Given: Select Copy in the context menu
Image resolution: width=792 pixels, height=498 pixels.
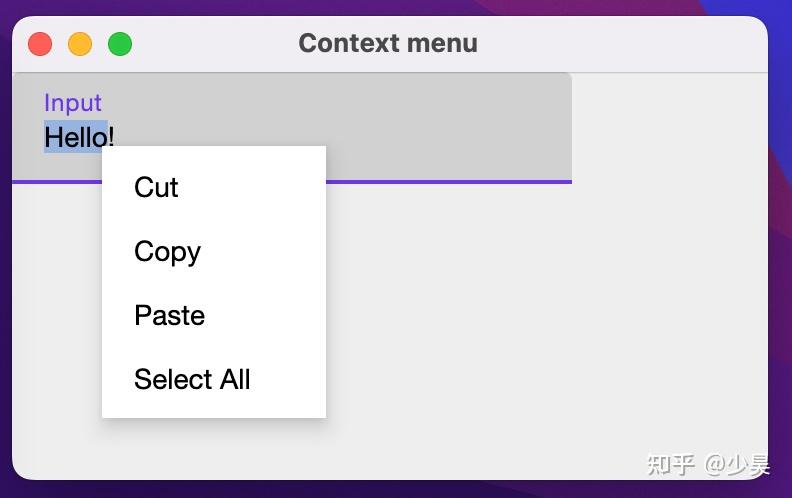Looking at the screenshot, I should click(x=167, y=251).
